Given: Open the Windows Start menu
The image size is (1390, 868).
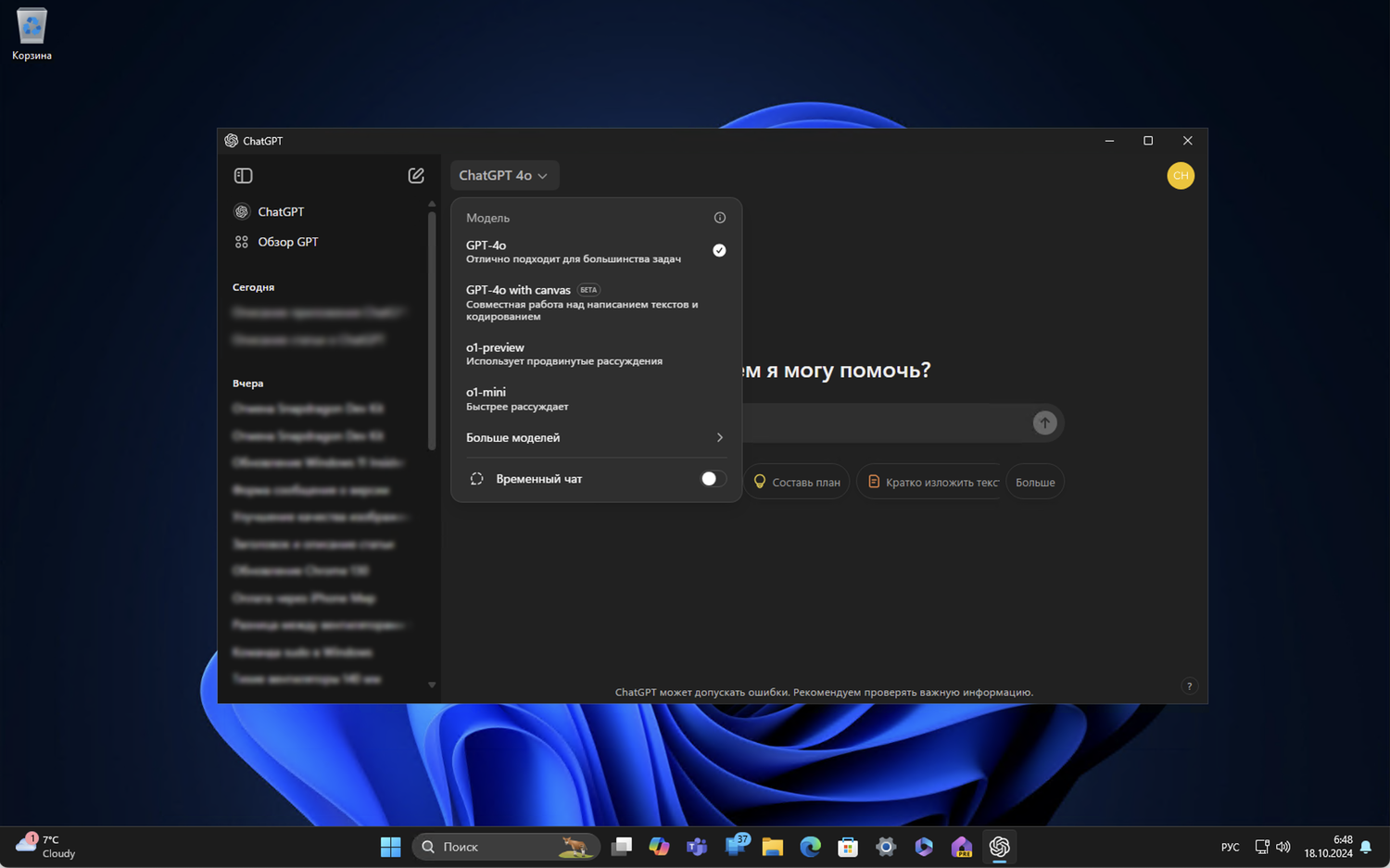Looking at the screenshot, I should tap(391, 847).
